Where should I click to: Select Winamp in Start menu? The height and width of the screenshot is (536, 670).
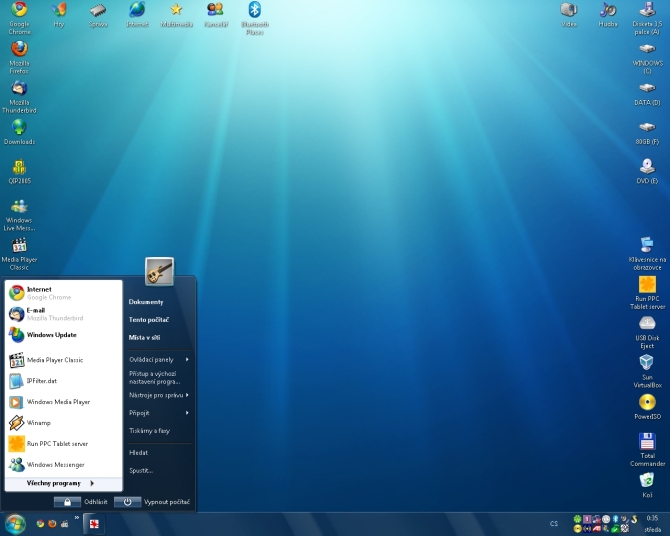(38, 423)
